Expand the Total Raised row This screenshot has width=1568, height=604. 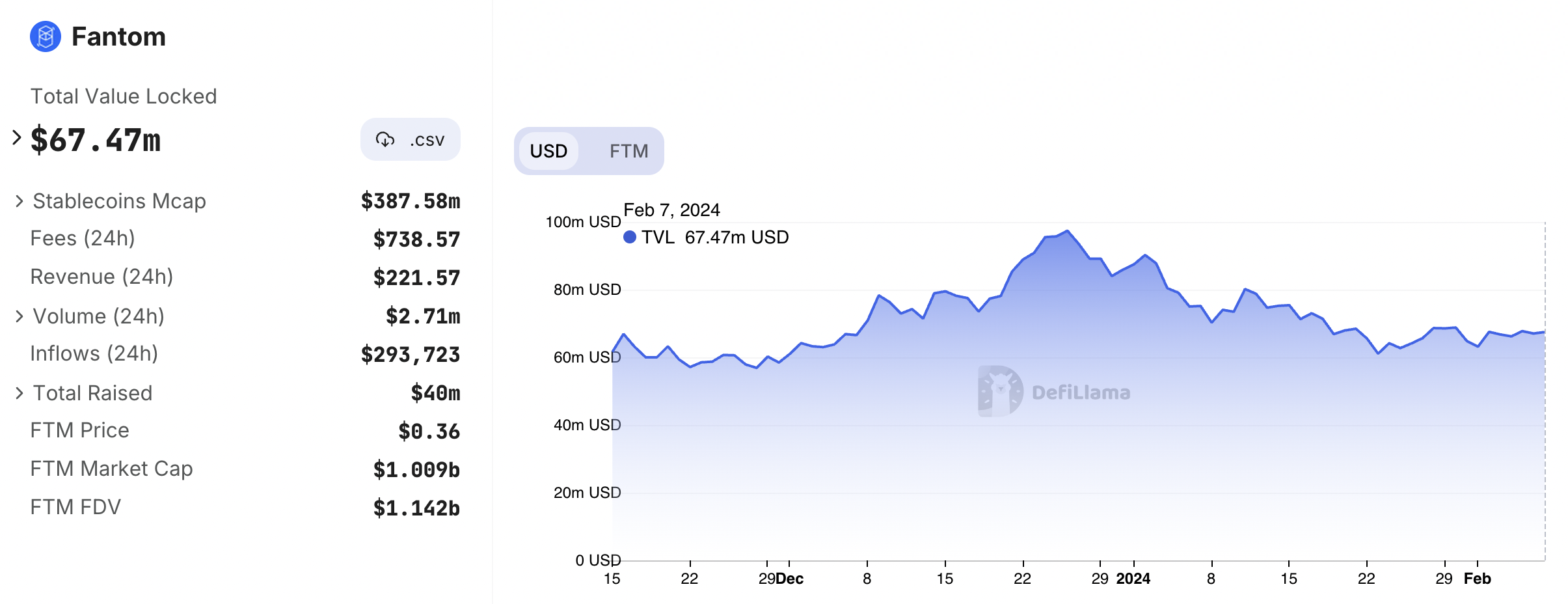click(x=20, y=394)
